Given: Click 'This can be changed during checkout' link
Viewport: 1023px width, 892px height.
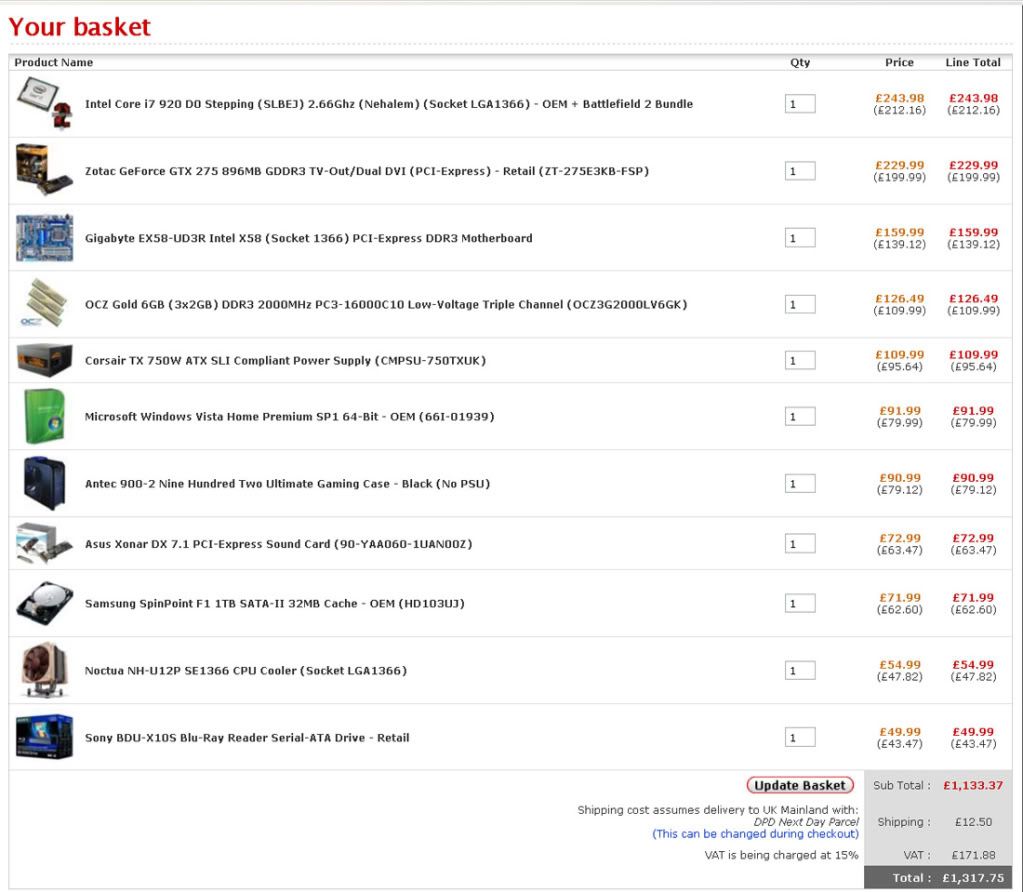Looking at the screenshot, I should [755, 834].
